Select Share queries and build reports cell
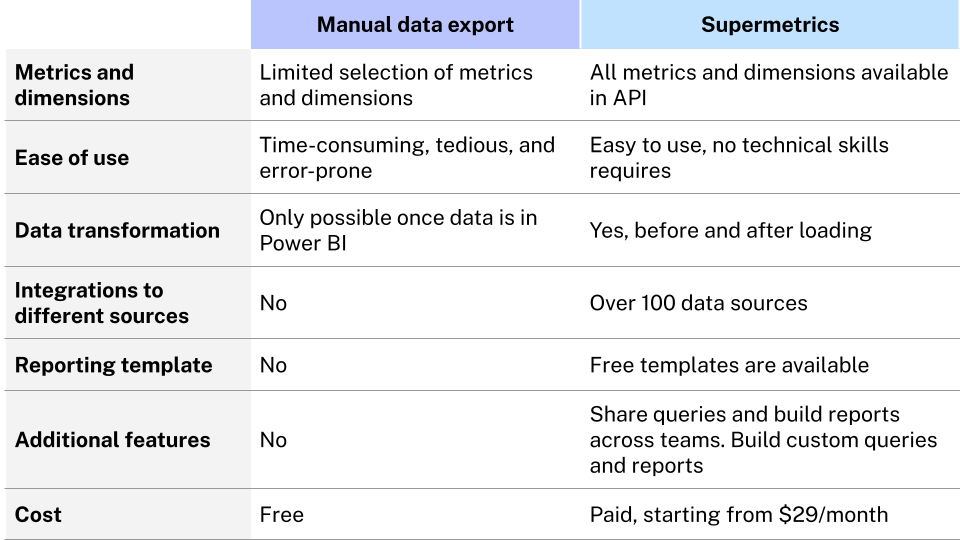The image size is (960, 540). pos(763,440)
